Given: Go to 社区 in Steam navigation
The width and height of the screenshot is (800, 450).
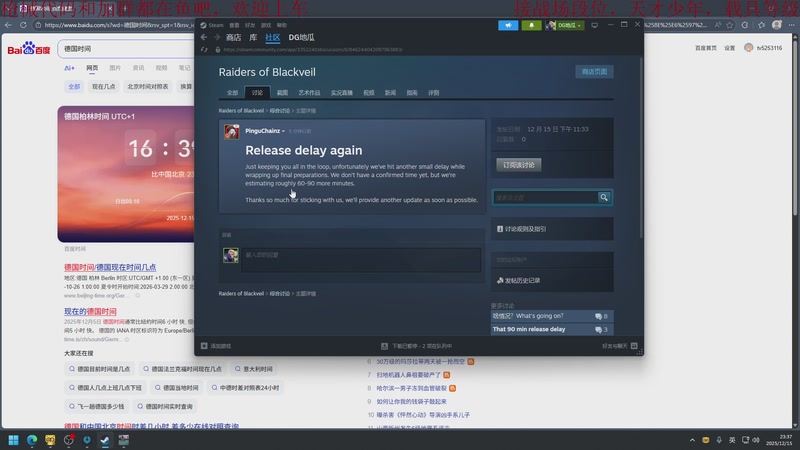Looking at the screenshot, I should pos(272,37).
